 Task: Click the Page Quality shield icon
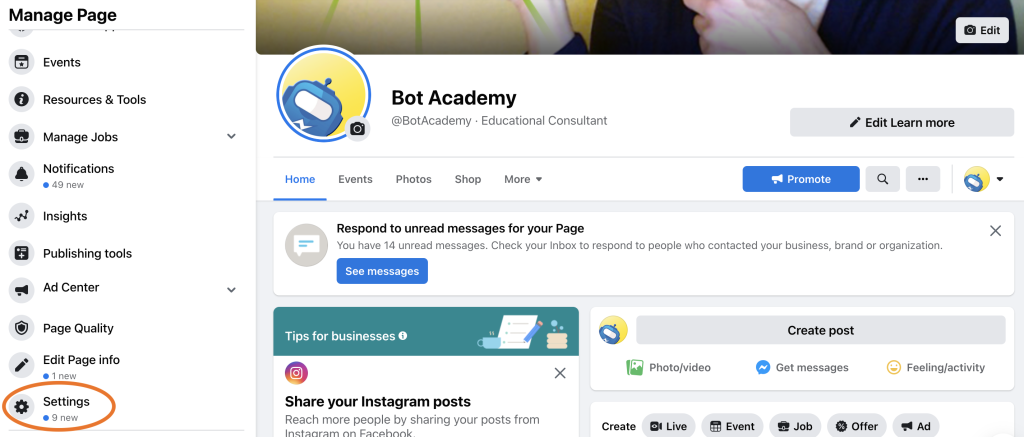point(22,328)
